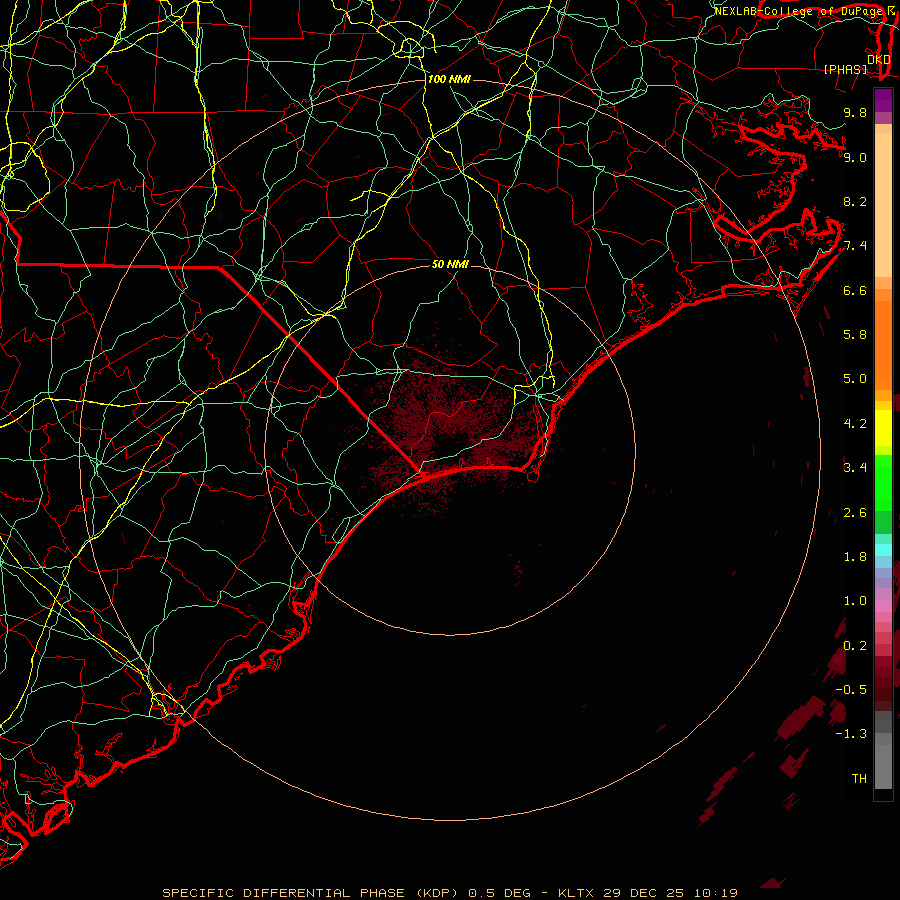Click the 3.4 value on the color scale
The width and height of the screenshot is (900, 900).
coord(855,468)
